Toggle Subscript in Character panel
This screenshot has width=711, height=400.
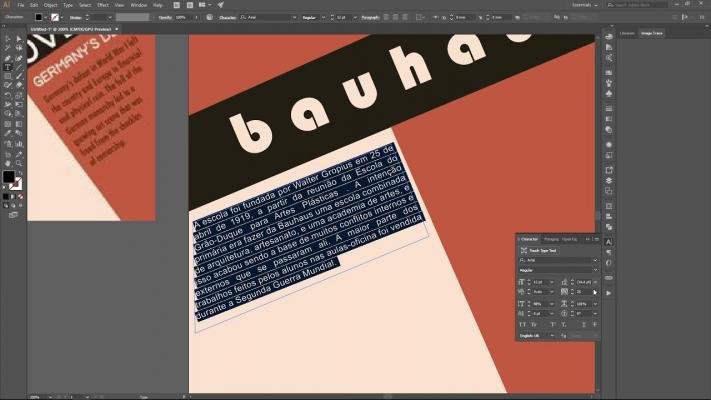tap(564, 325)
